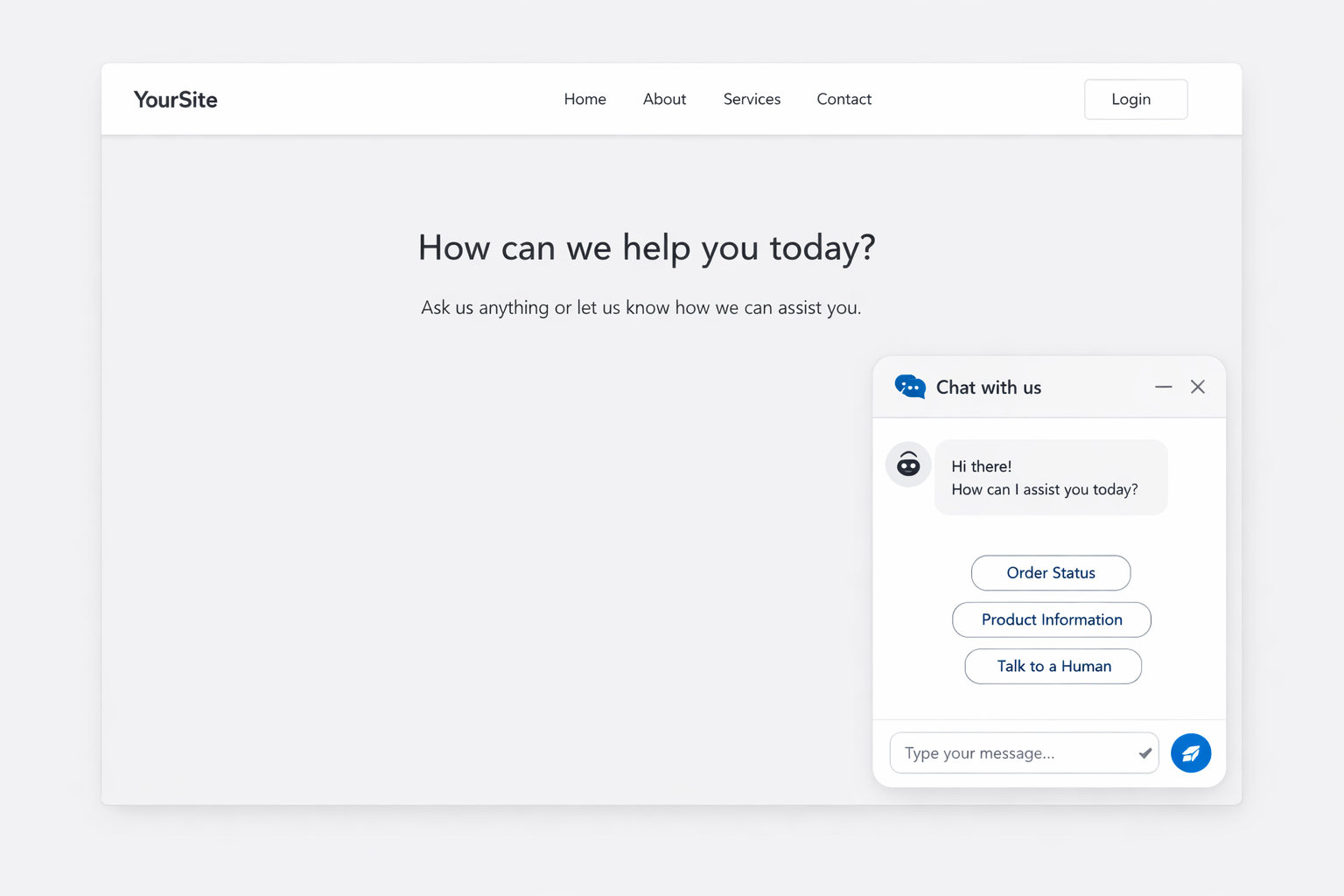Minimize the chat widget
The width and height of the screenshot is (1344, 896).
coord(1163,387)
